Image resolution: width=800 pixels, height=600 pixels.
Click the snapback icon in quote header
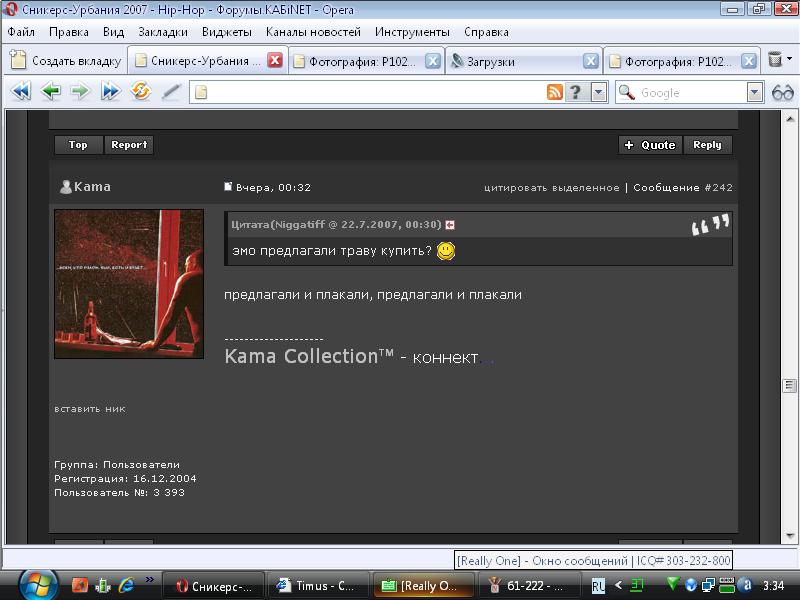(x=450, y=225)
